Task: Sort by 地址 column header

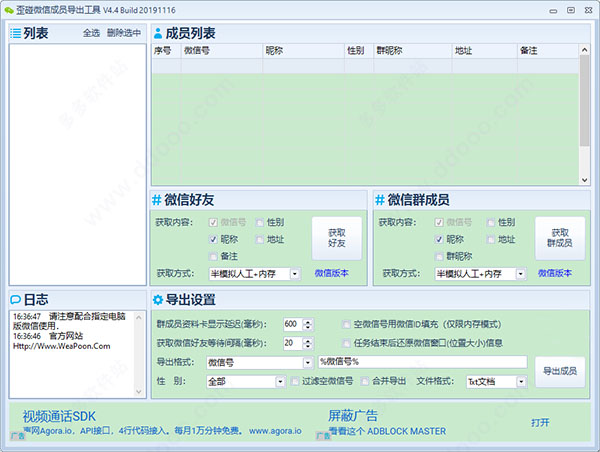Action: click(484, 51)
